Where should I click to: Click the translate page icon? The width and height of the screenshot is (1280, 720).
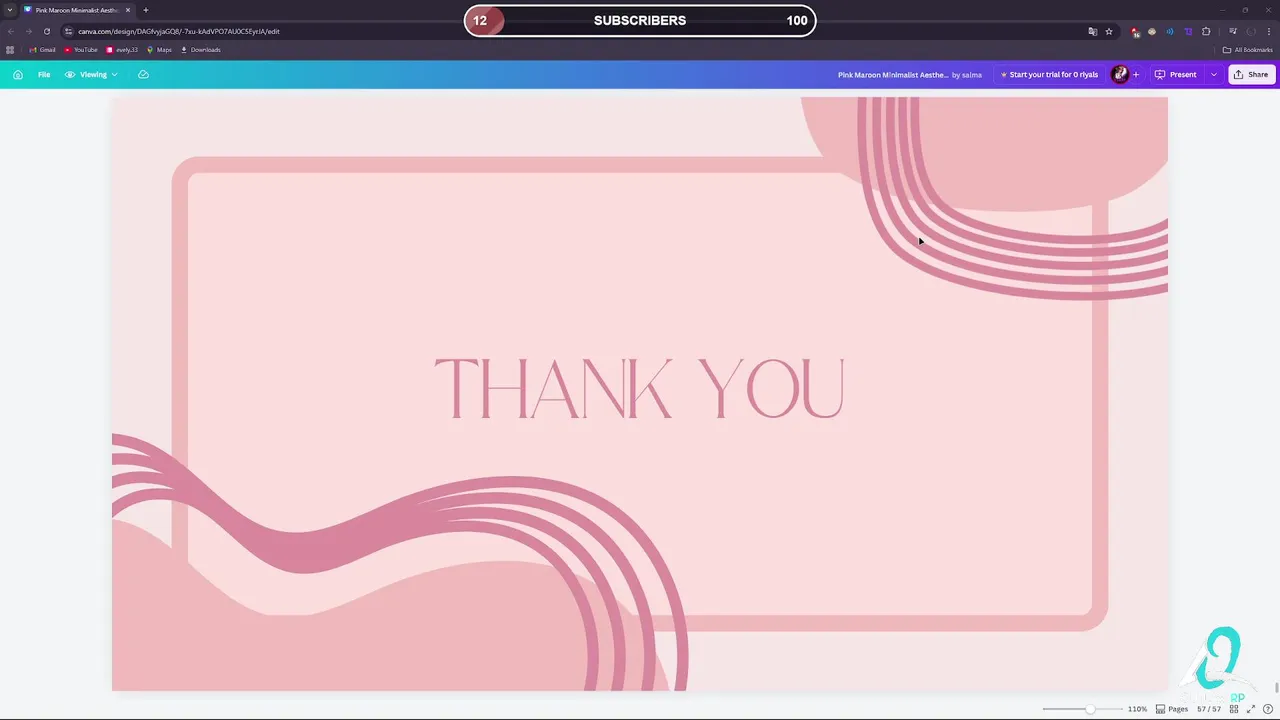pos(1093,31)
